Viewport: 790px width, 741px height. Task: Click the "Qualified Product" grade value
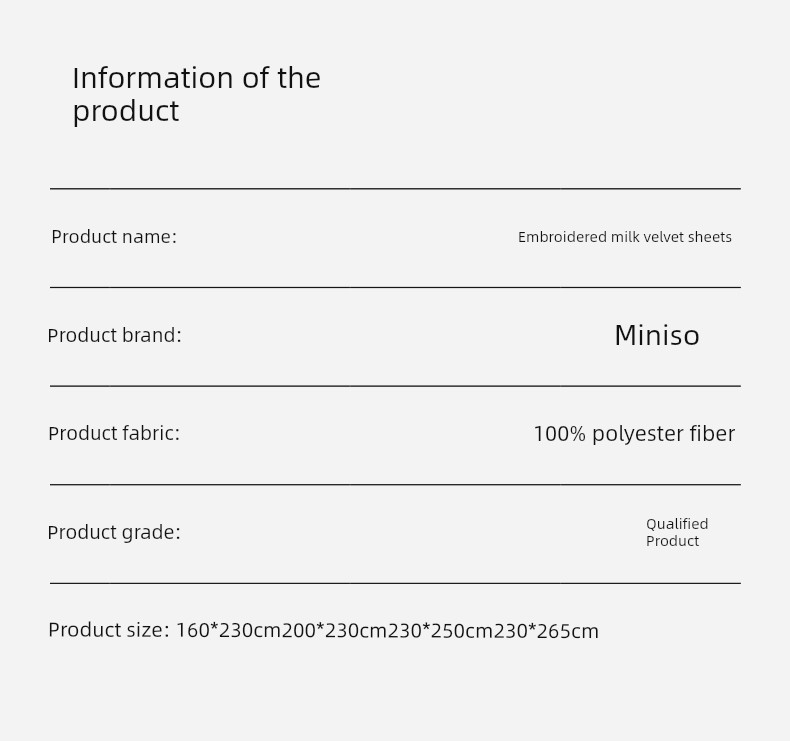[x=676, y=532]
